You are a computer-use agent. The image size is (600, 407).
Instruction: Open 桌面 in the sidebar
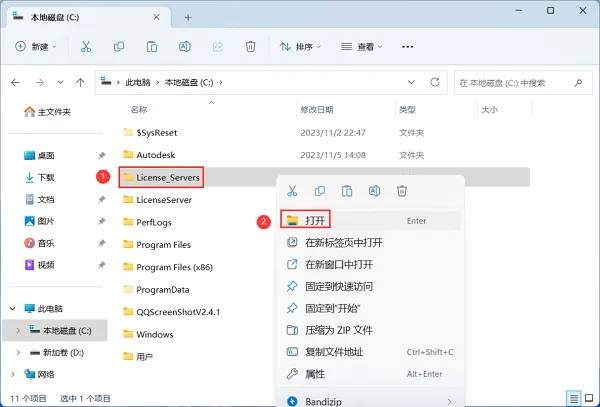pyautogui.click(x=39, y=155)
